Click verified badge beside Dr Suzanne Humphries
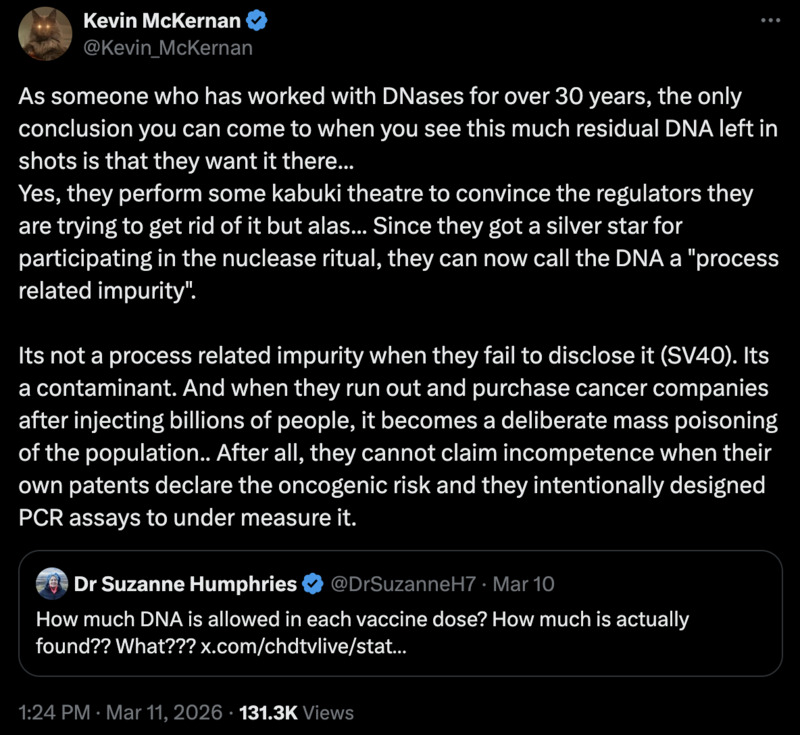 (x=314, y=583)
